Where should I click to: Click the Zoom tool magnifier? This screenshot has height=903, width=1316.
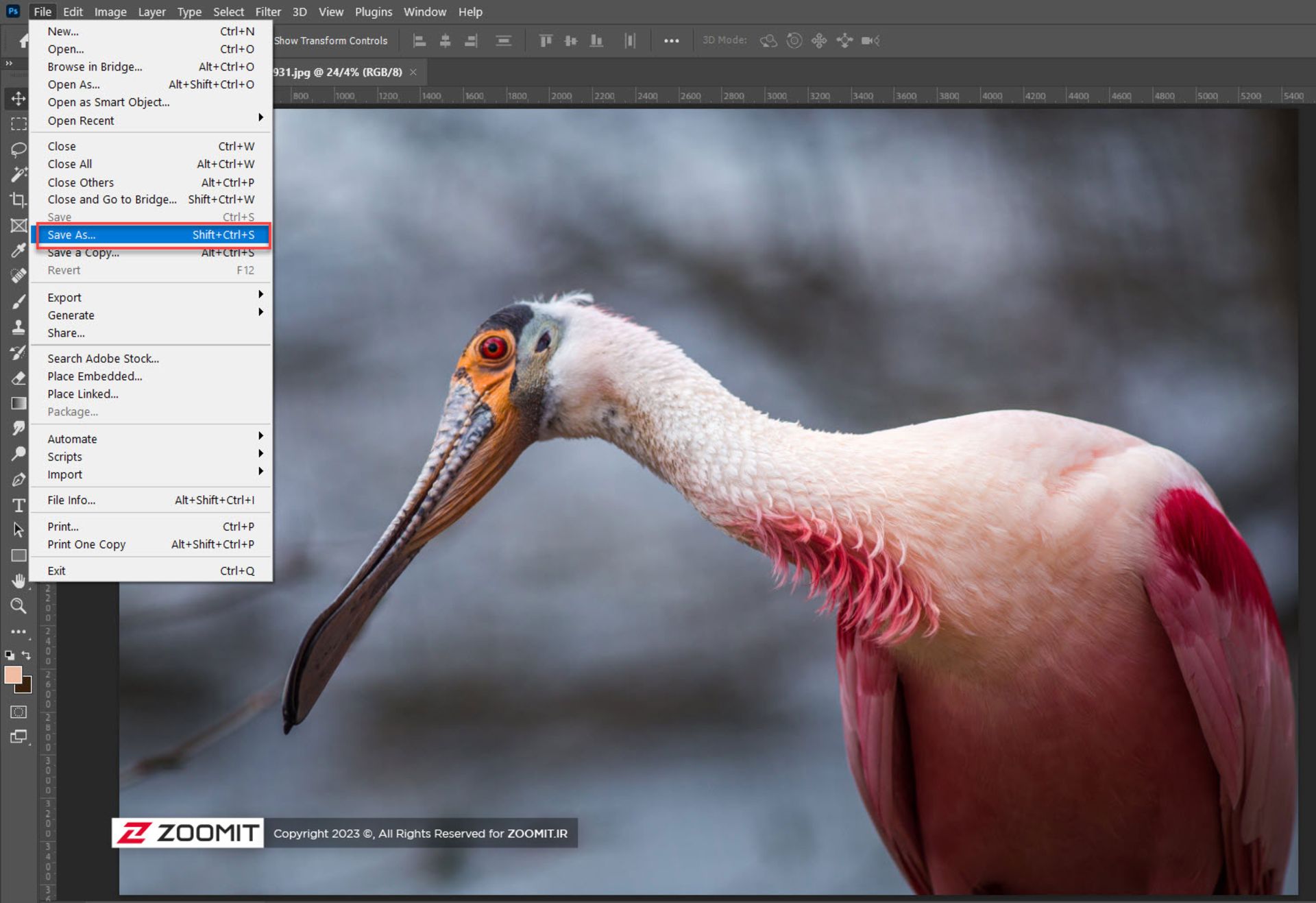tap(19, 606)
